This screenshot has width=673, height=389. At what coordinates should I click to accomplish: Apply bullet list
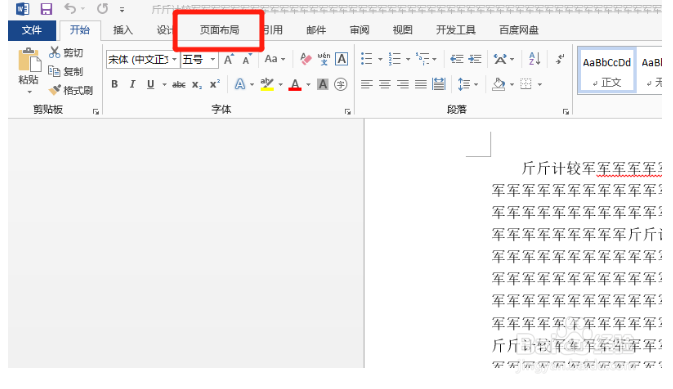(x=367, y=59)
